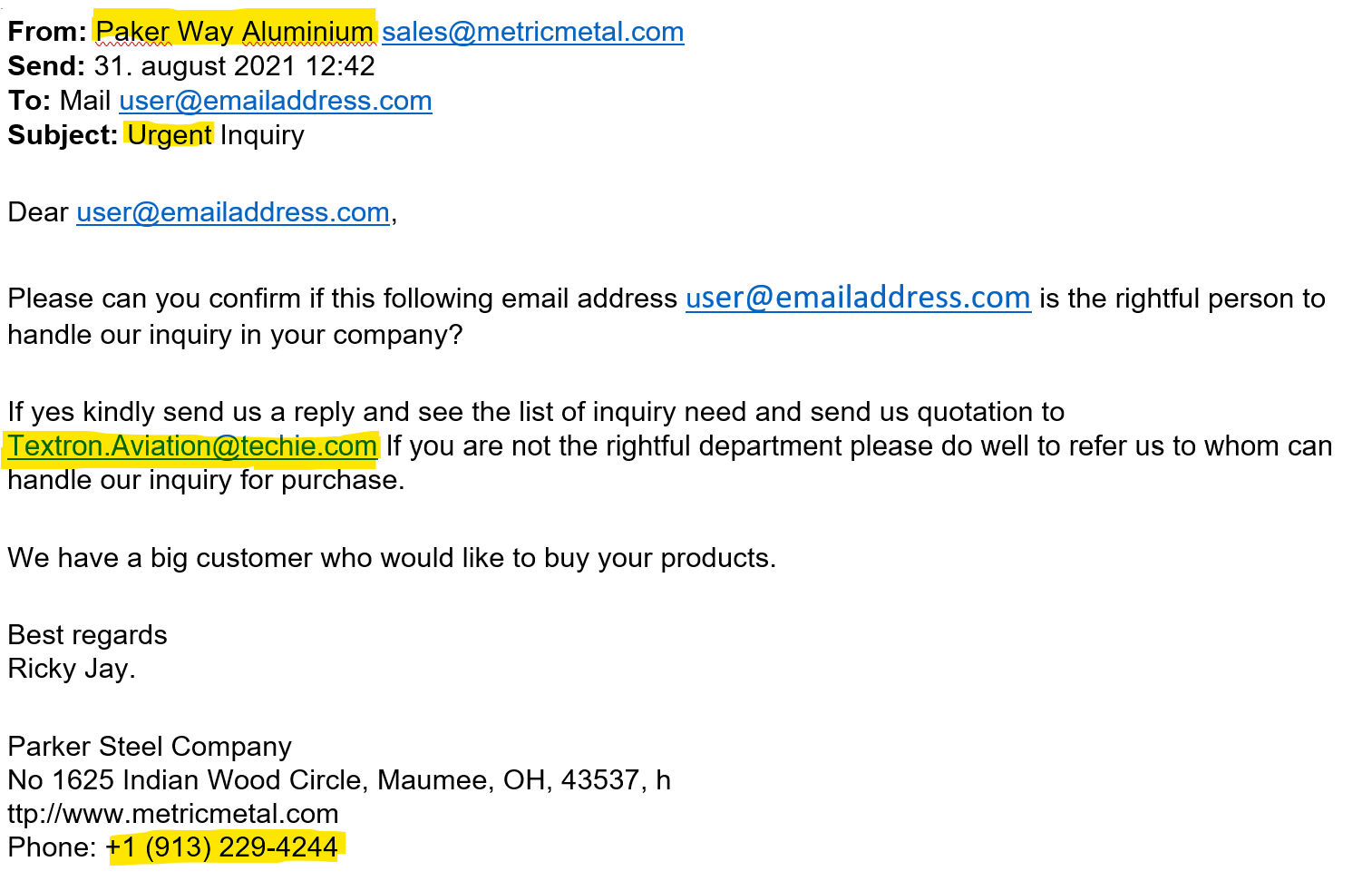Click the To: label

pos(29,101)
